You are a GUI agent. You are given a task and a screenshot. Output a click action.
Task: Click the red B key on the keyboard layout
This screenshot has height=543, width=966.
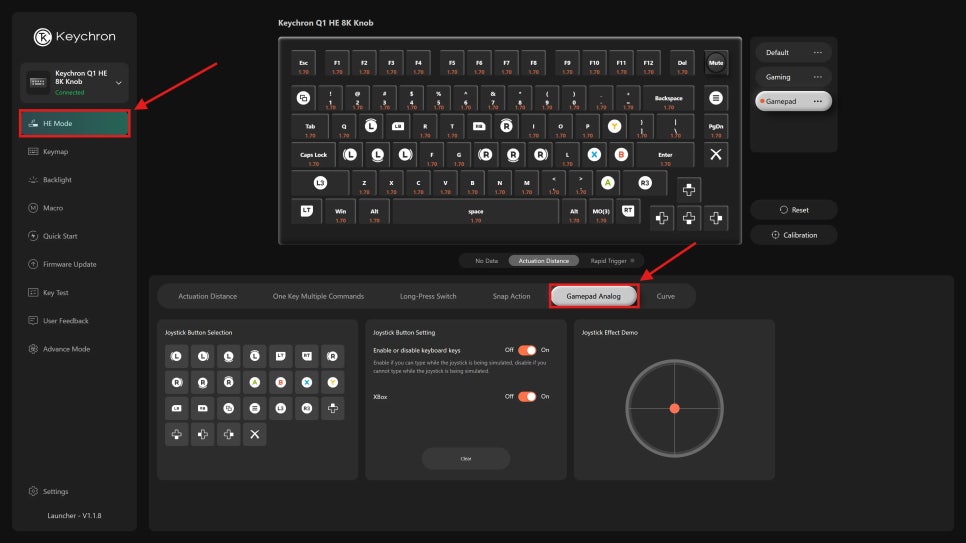(x=621, y=155)
